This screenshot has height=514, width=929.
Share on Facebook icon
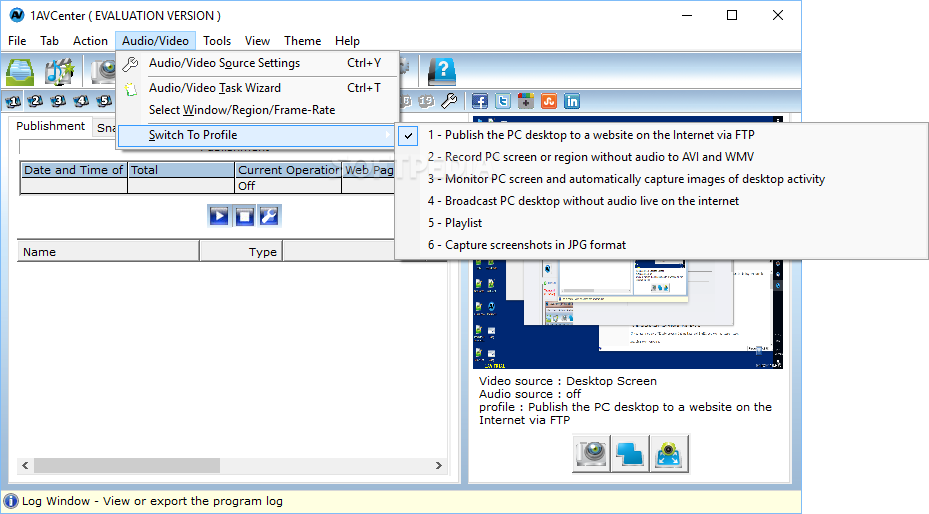[480, 101]
